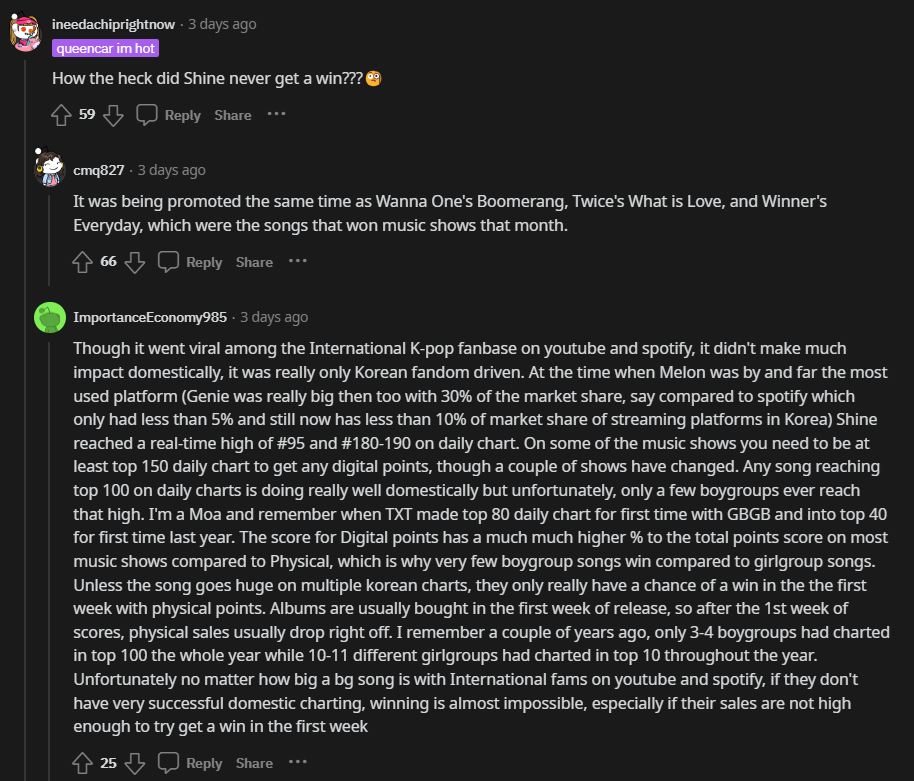Click the purple 'queencar im hot' flair
The image size is (914, 781).
pyautogui.click(x=105, y=48)
